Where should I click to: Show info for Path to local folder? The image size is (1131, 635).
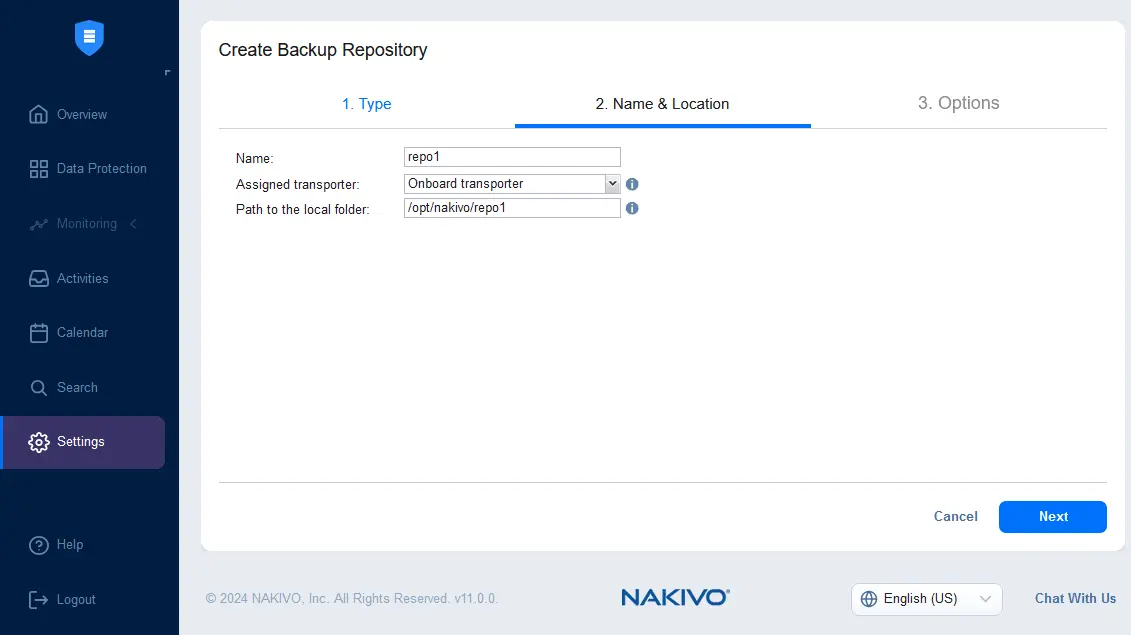point(632,208)
